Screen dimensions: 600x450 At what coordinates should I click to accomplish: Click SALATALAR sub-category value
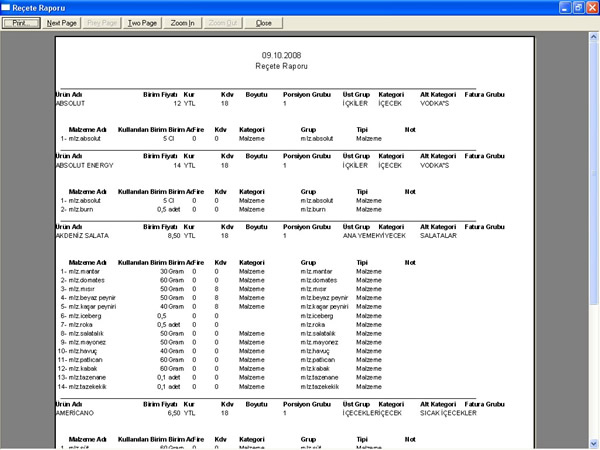click(438, 236)
